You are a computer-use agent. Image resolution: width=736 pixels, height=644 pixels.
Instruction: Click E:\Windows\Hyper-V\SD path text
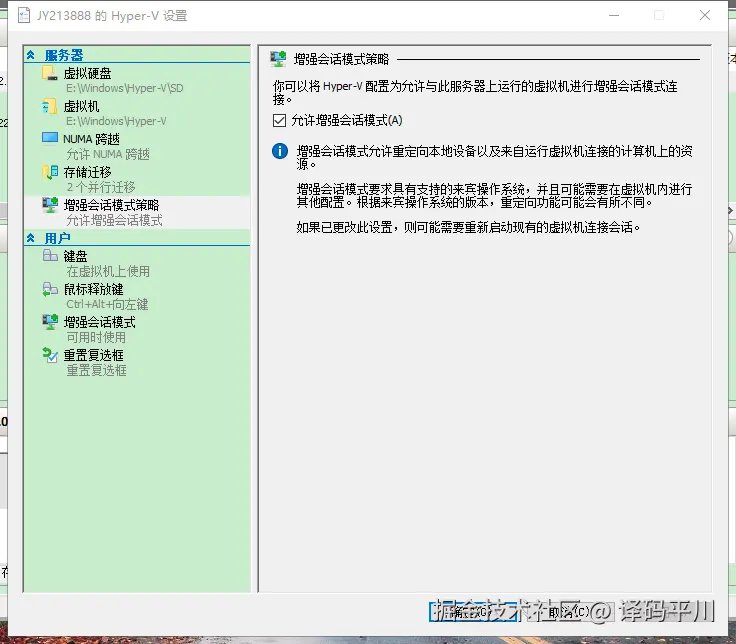click(x=124, y=88)
